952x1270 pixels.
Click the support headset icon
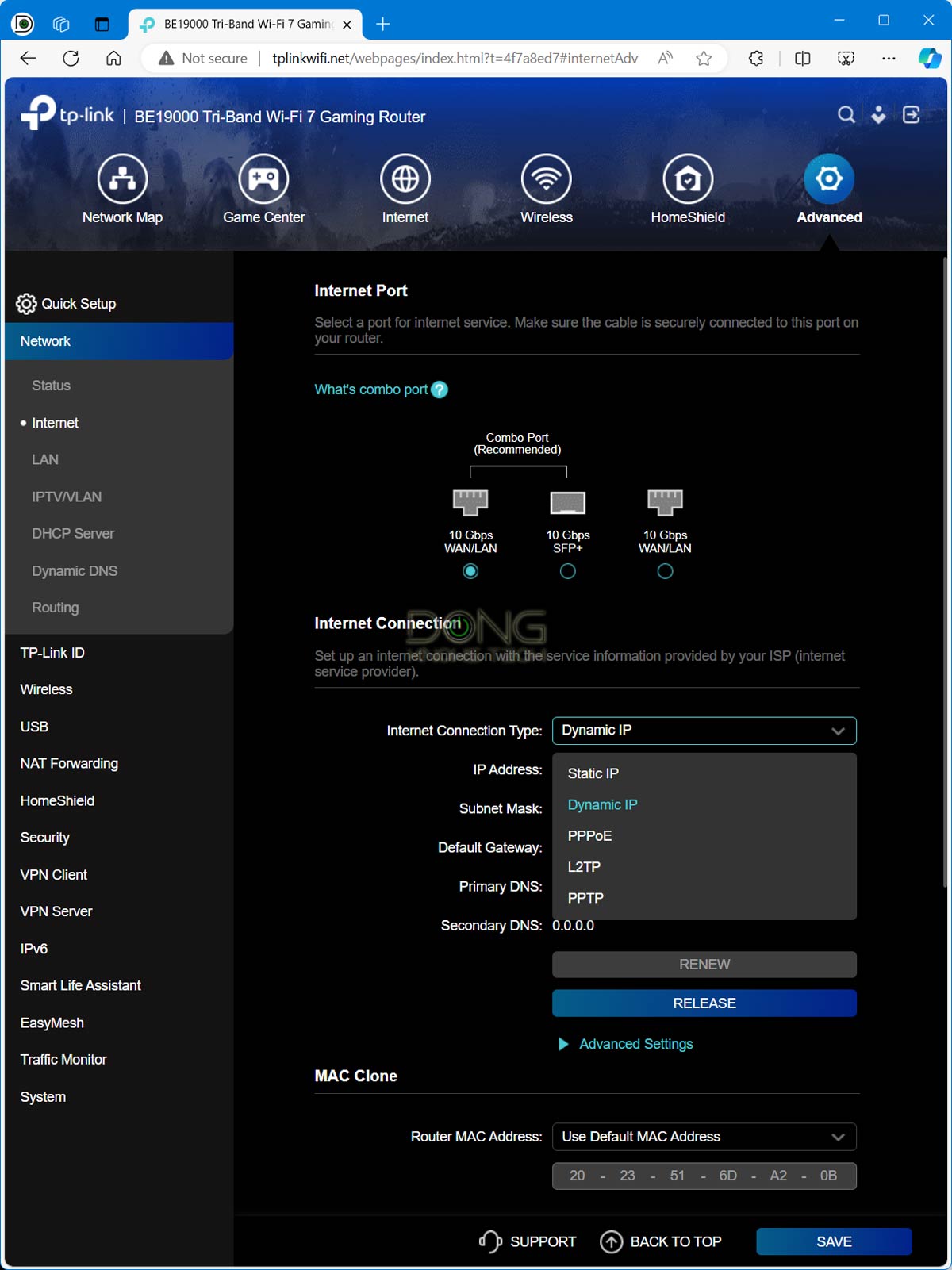(x=490, y=1241)
